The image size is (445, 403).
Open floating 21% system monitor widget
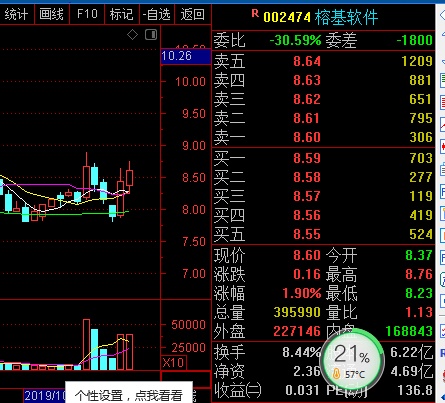point(352,361)
